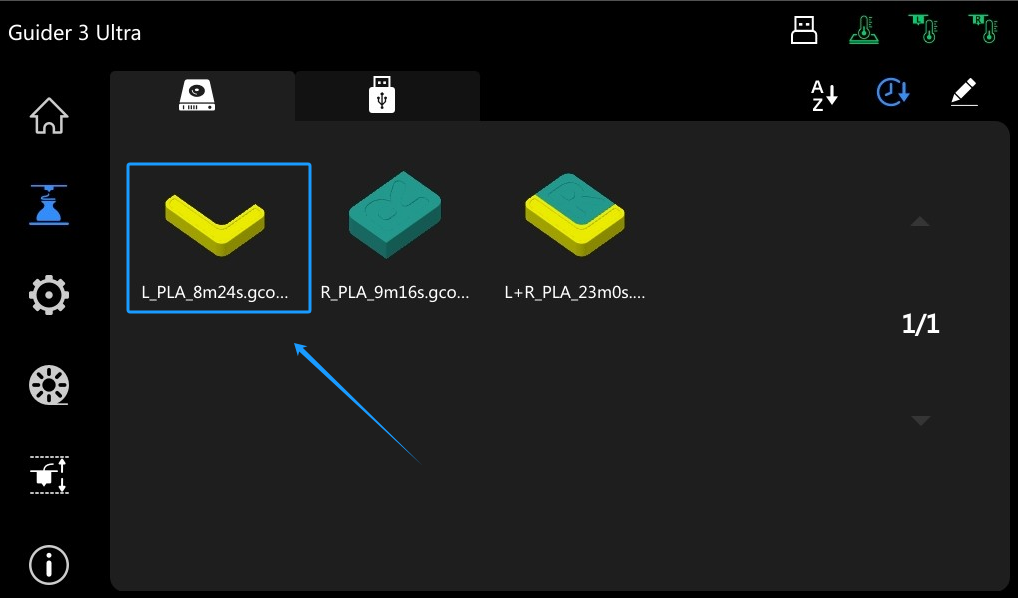Select the teal R block model thumbnail
Viewport: 1018px width, 598px height.
click(395, 214)
